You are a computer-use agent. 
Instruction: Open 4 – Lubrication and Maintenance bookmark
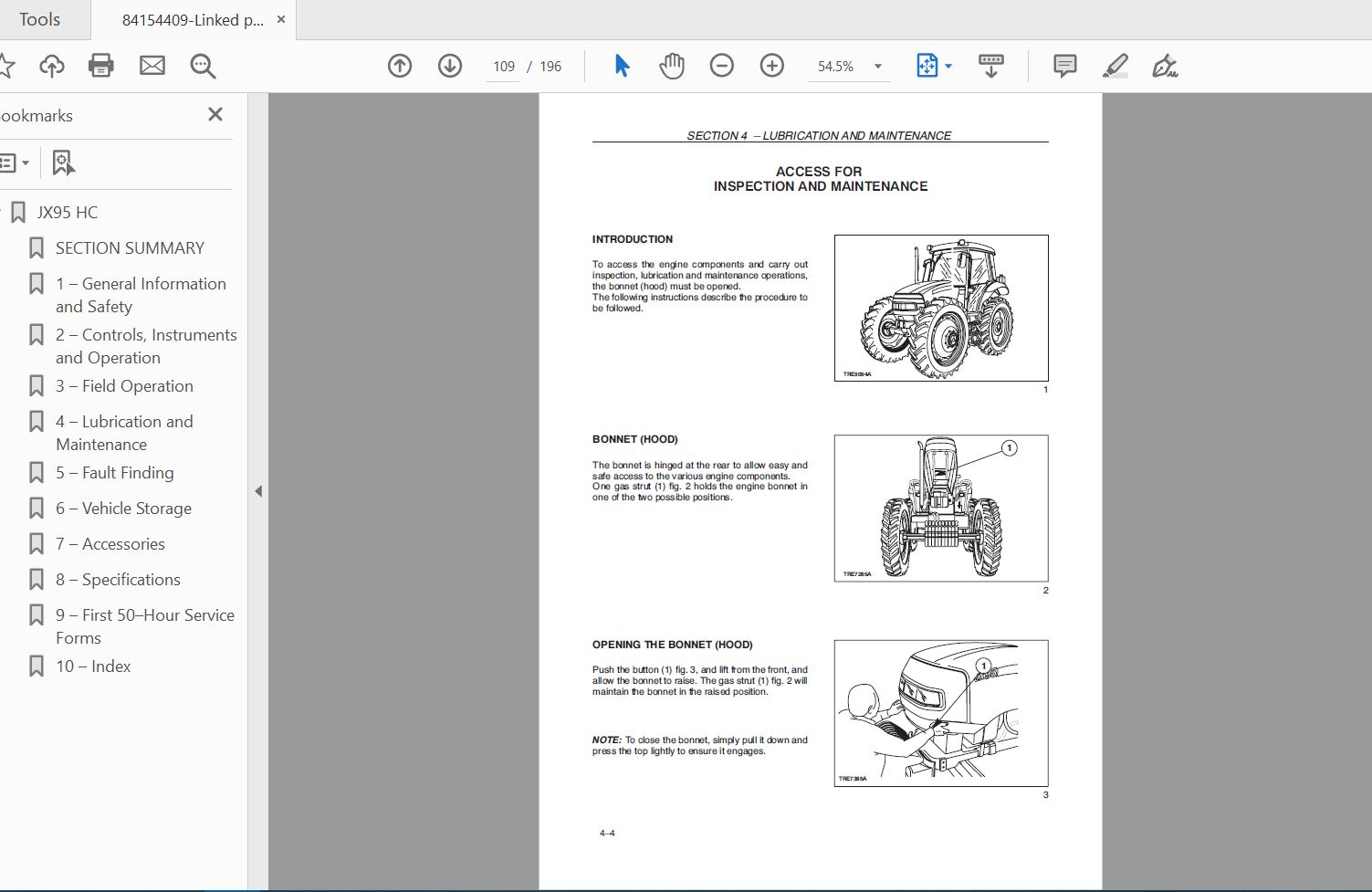click(x=124, y=433)
